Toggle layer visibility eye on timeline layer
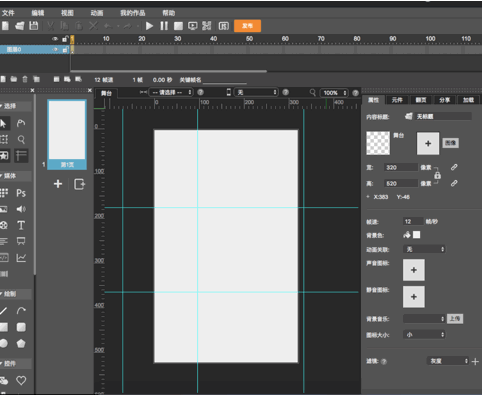This screenshot has width=483, height=397. coord(55,50)
